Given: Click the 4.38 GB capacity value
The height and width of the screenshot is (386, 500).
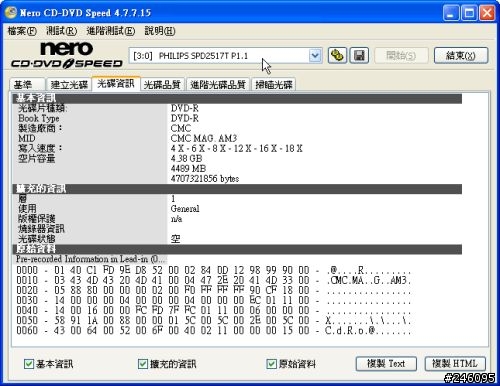Looking at the screenshot, I should 186,159.
